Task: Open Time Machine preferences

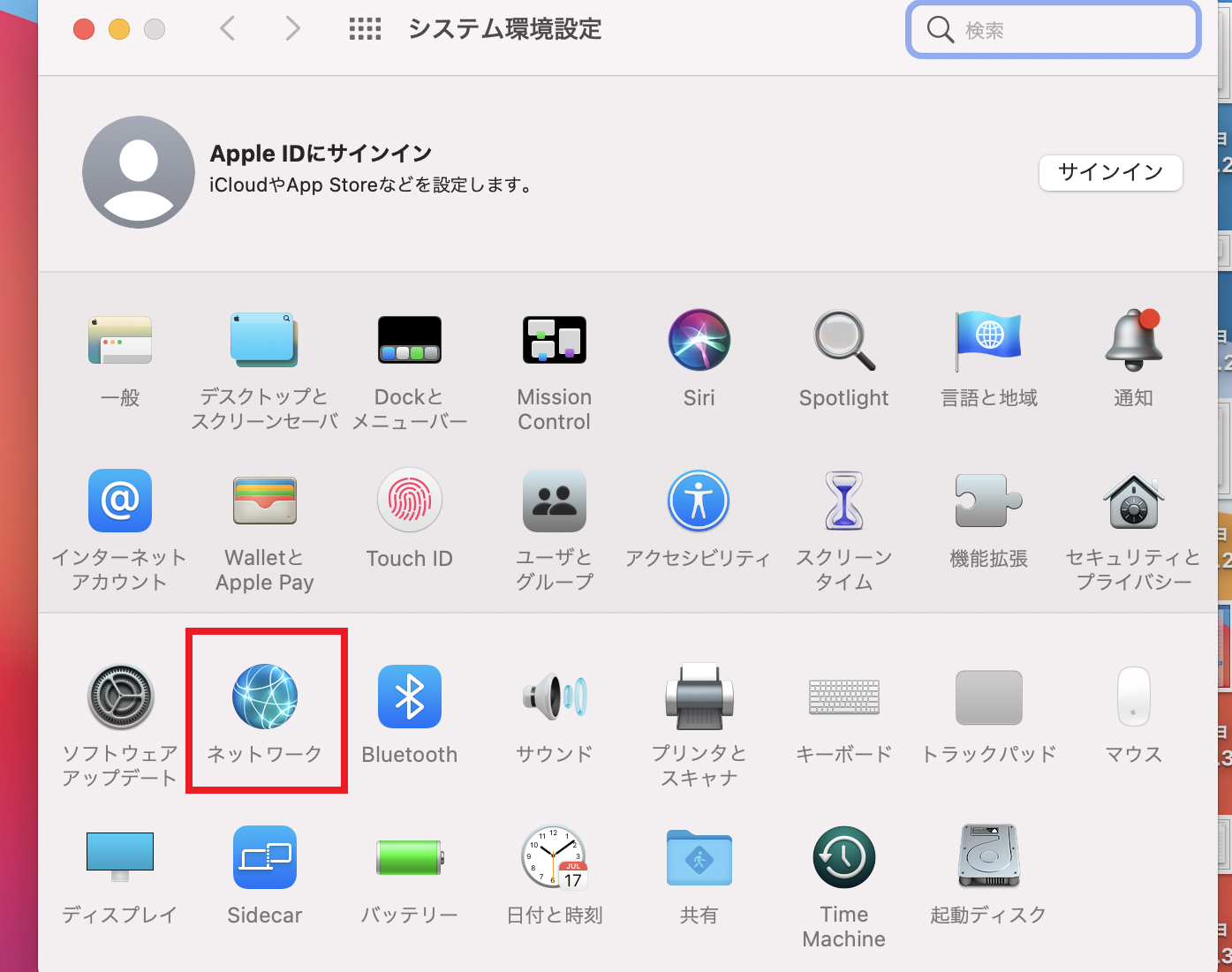Action: pyautogui.click(x=844, y=857)
